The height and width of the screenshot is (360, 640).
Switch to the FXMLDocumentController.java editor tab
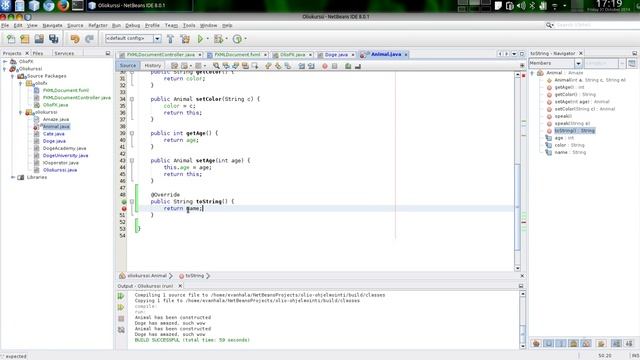coord(160,54)
